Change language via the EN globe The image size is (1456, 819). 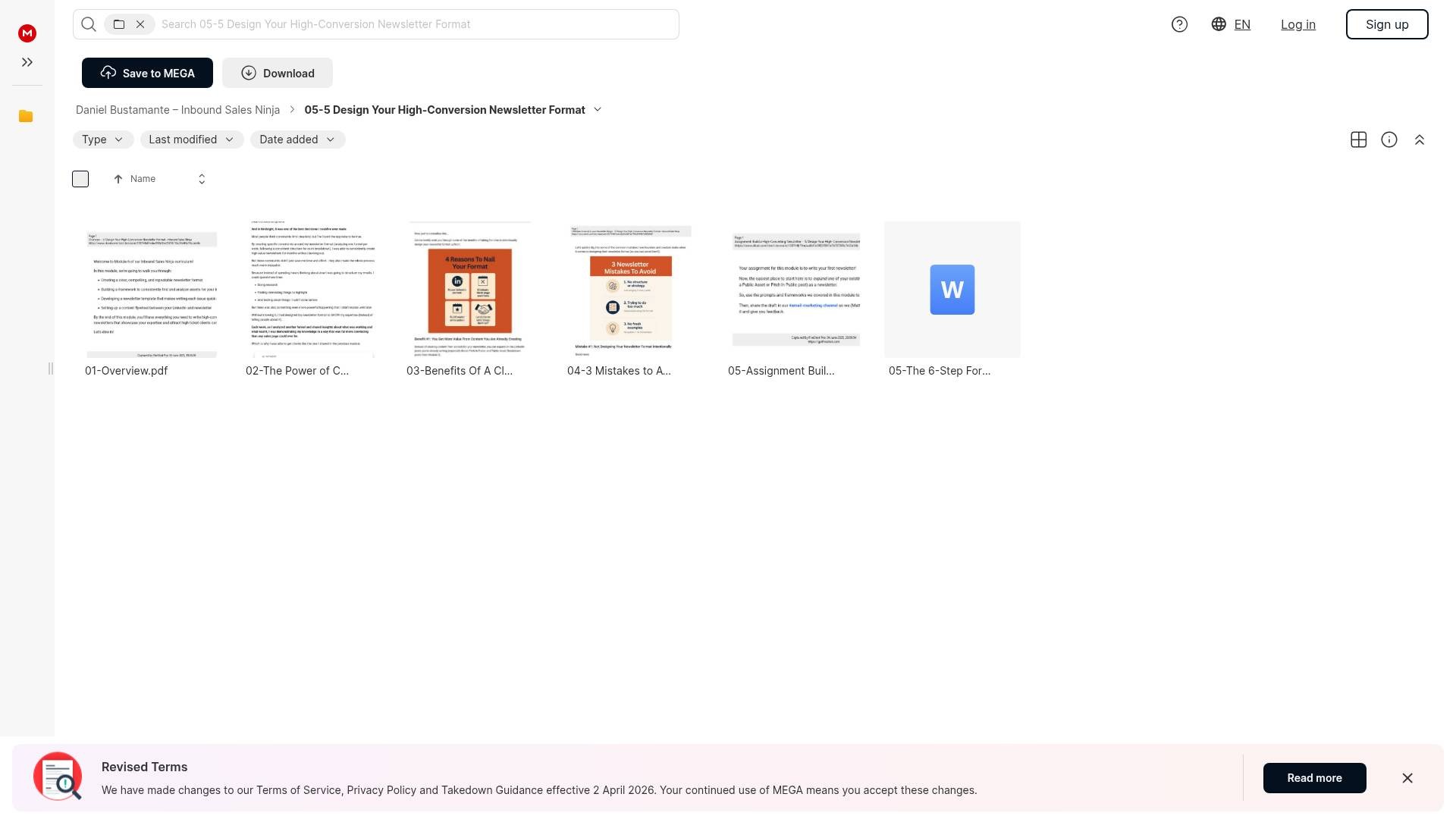tap(1231, 24)
